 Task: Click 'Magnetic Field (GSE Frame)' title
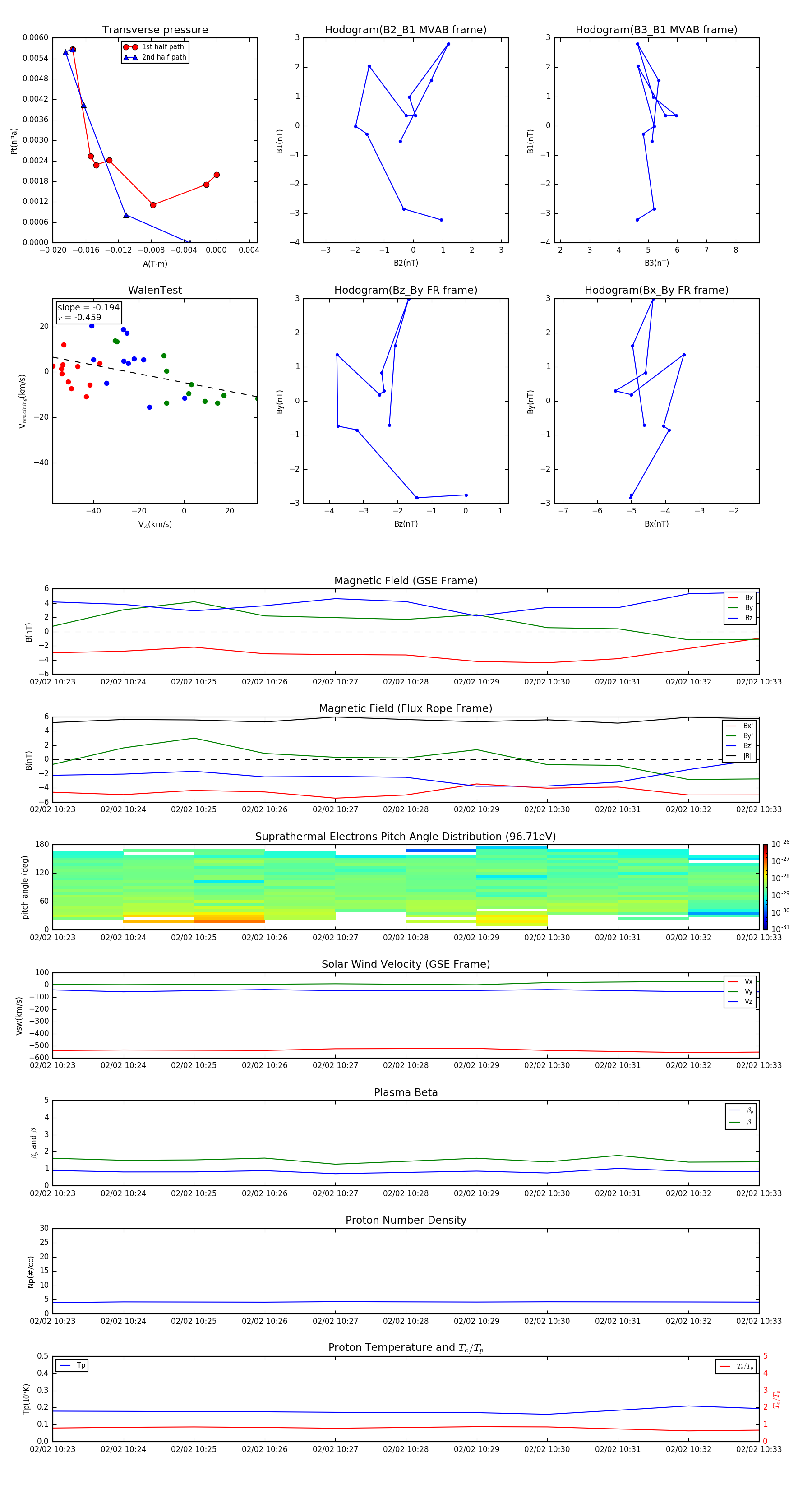coord(406,581)
